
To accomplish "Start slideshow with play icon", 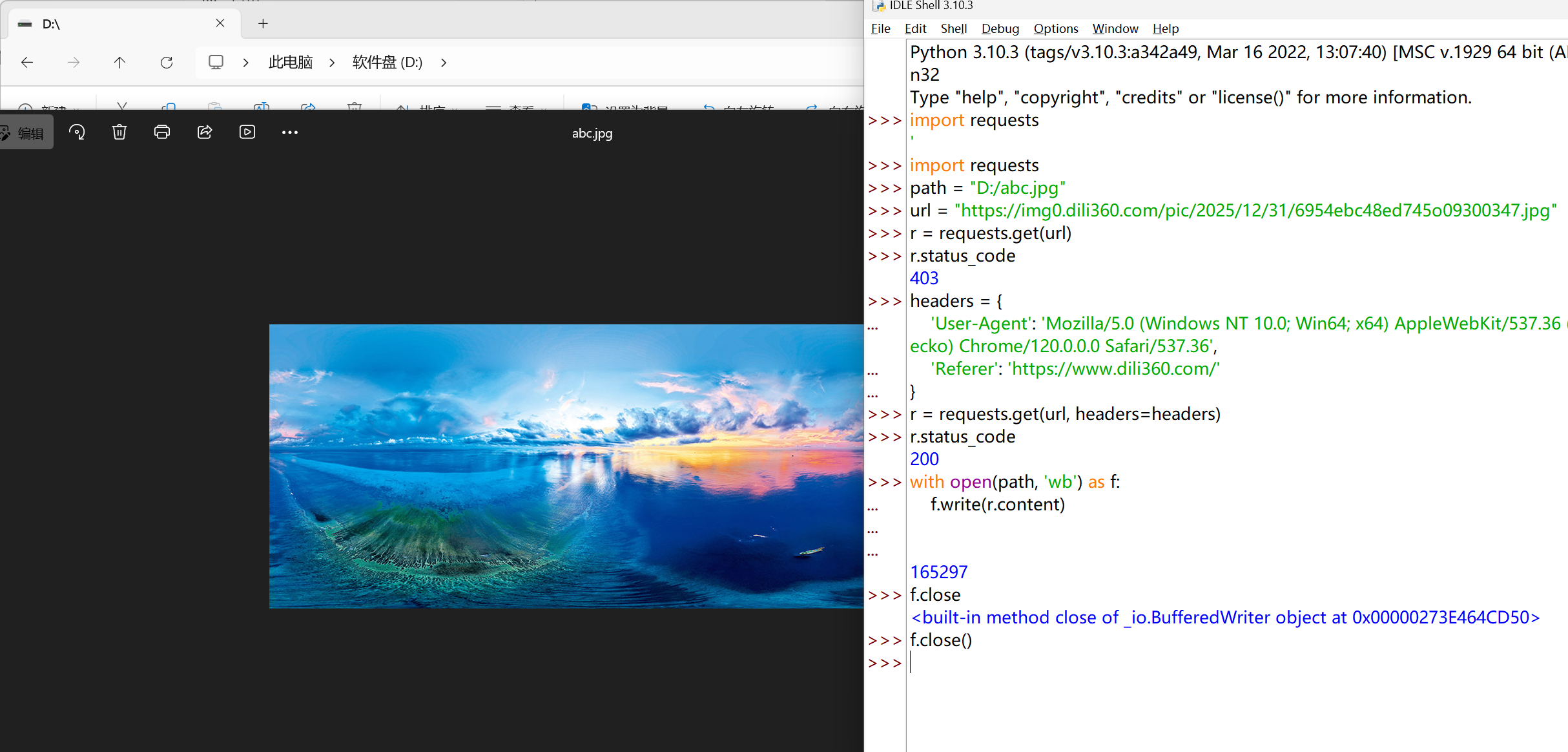I will pyautogui.click(x=247, y=132).
